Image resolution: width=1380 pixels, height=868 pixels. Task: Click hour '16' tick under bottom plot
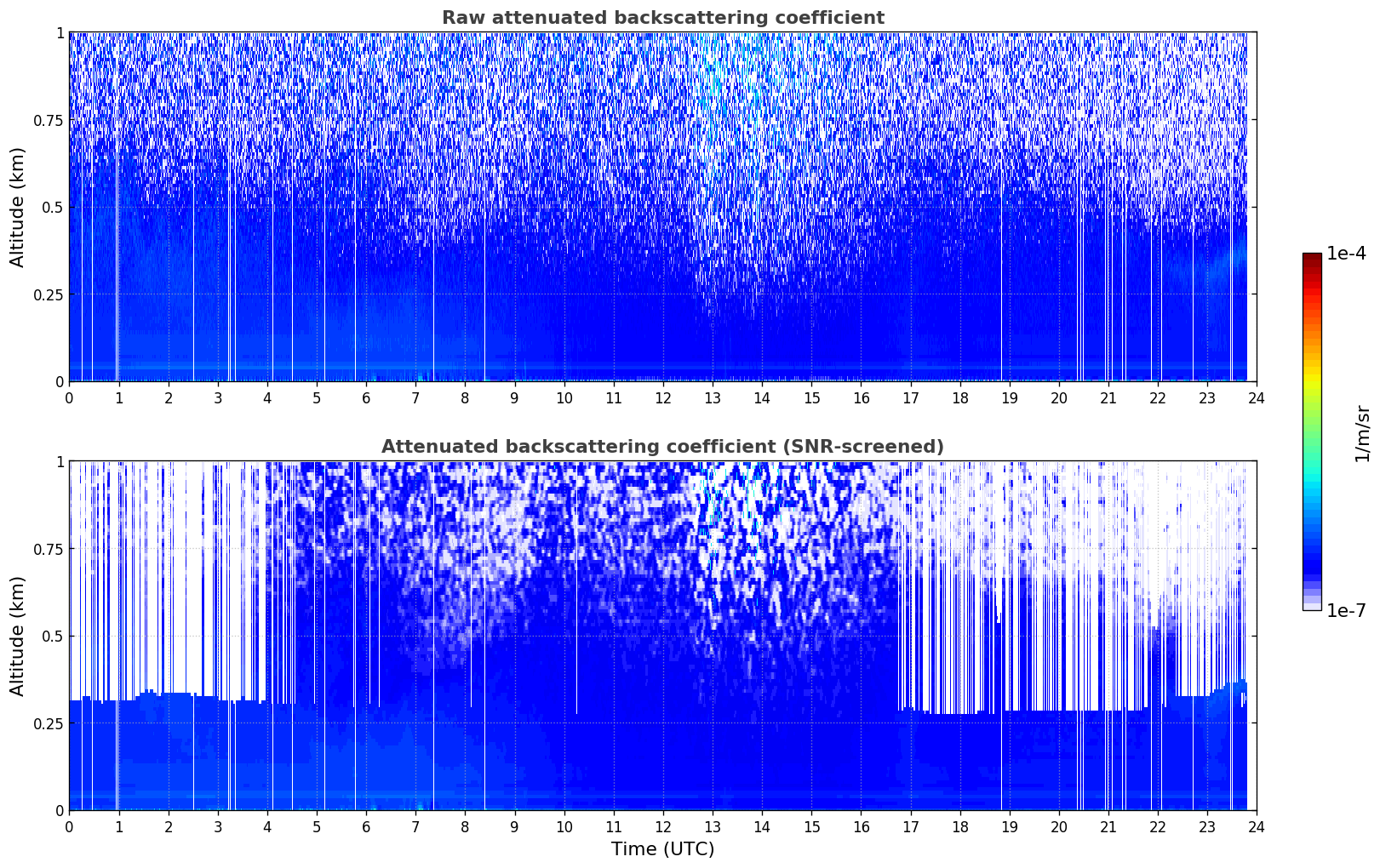click(x=862, y=826)
